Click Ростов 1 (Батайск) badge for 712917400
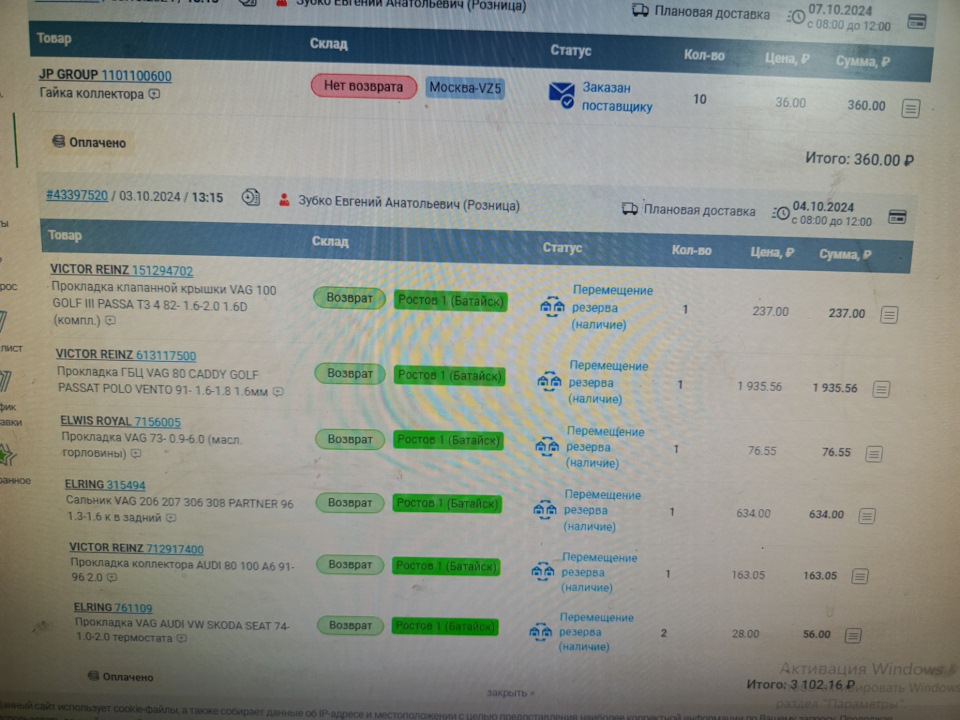Viewport: 960px width, 720px height. pos(445,566)
